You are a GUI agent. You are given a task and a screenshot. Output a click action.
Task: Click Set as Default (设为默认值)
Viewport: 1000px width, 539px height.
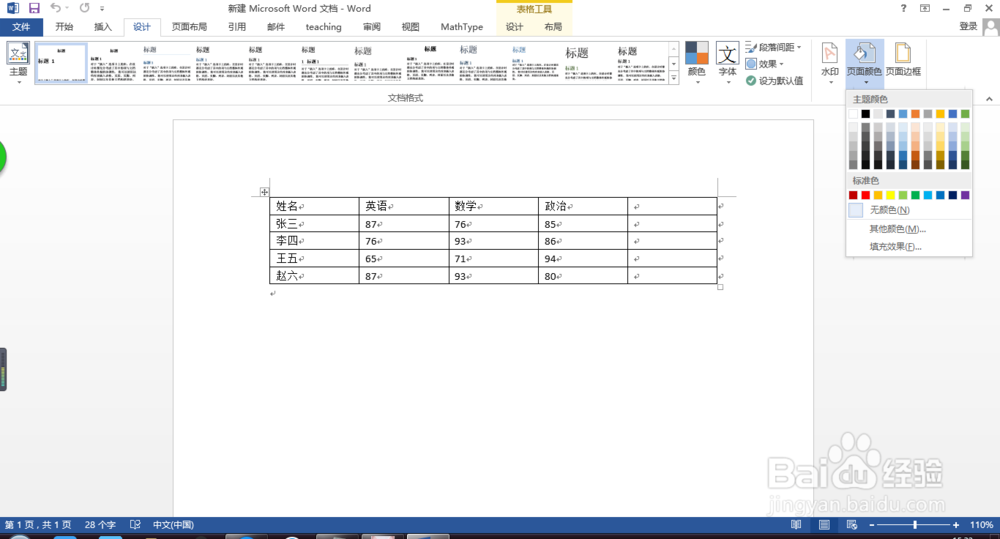coord(774,80)
